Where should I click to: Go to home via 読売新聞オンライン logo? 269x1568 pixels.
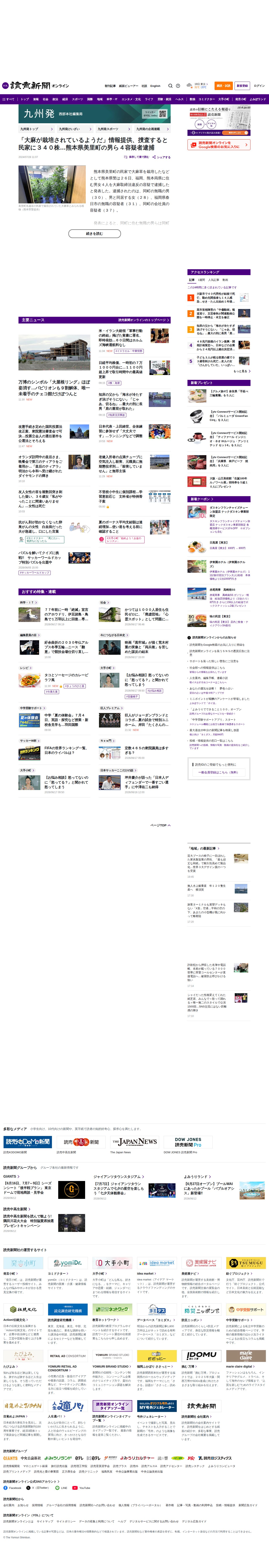35,86
